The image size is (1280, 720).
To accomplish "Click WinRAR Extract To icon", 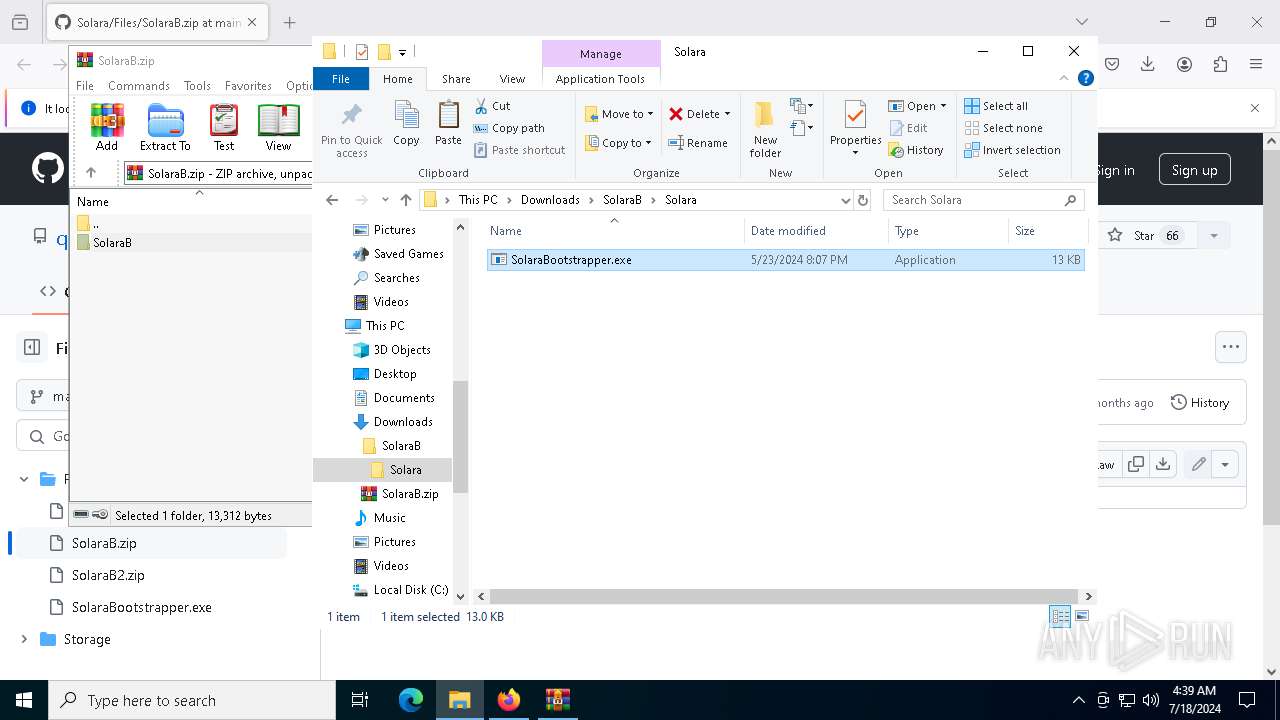I will [165, 127].
